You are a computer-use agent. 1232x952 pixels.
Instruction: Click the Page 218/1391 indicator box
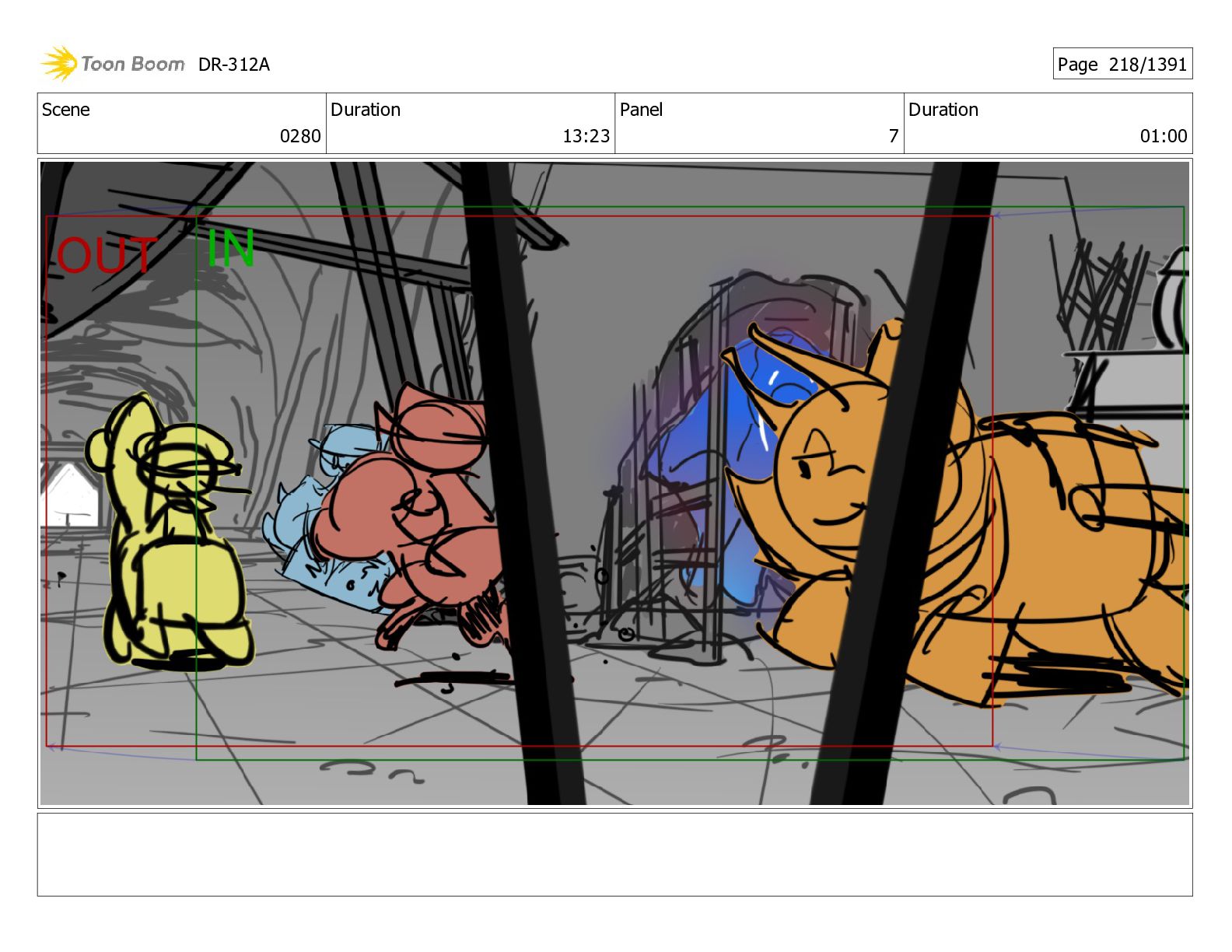[1122, 64]
